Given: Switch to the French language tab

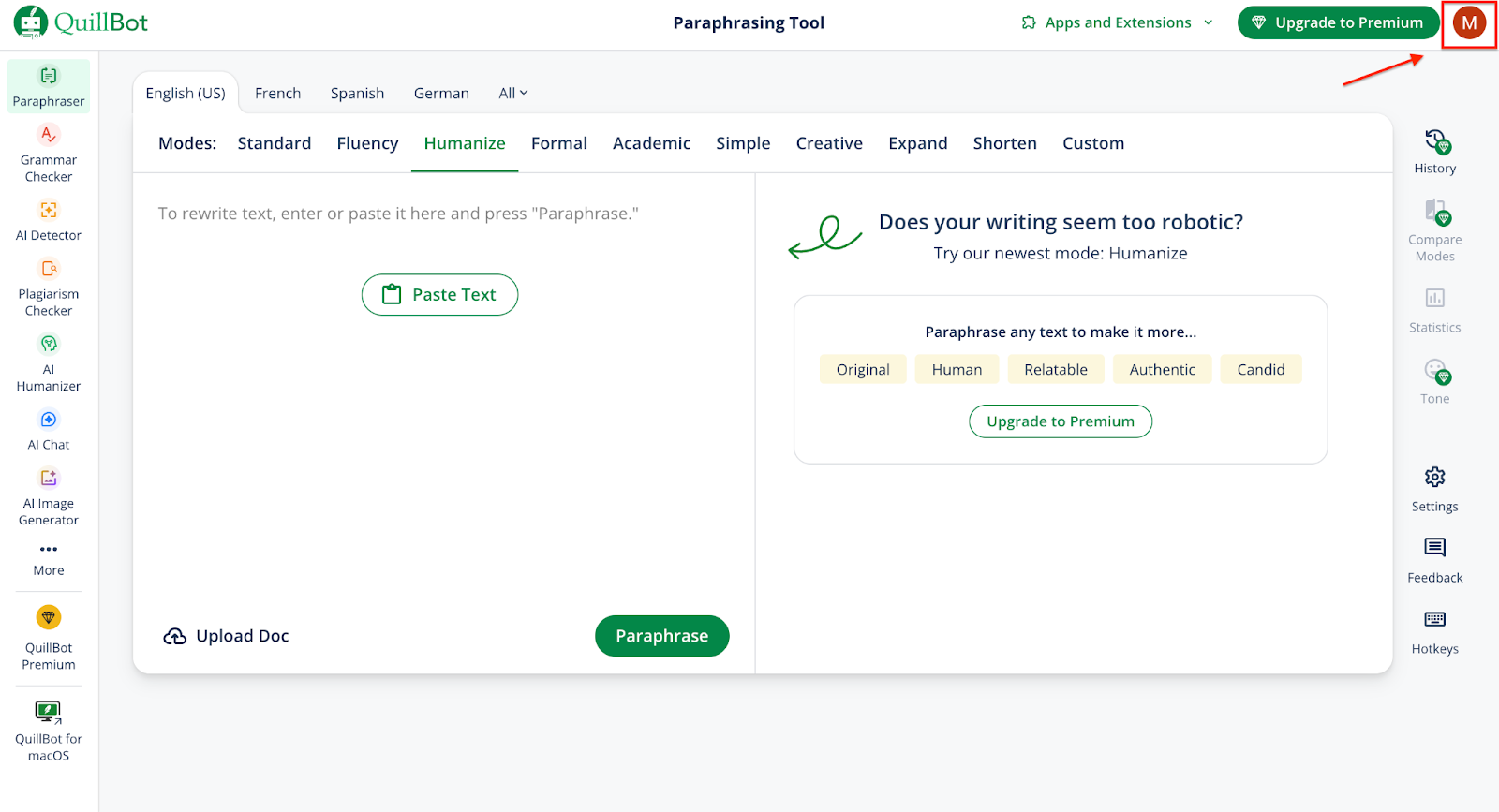Looking at the screenshot, I should click(277, 94).
